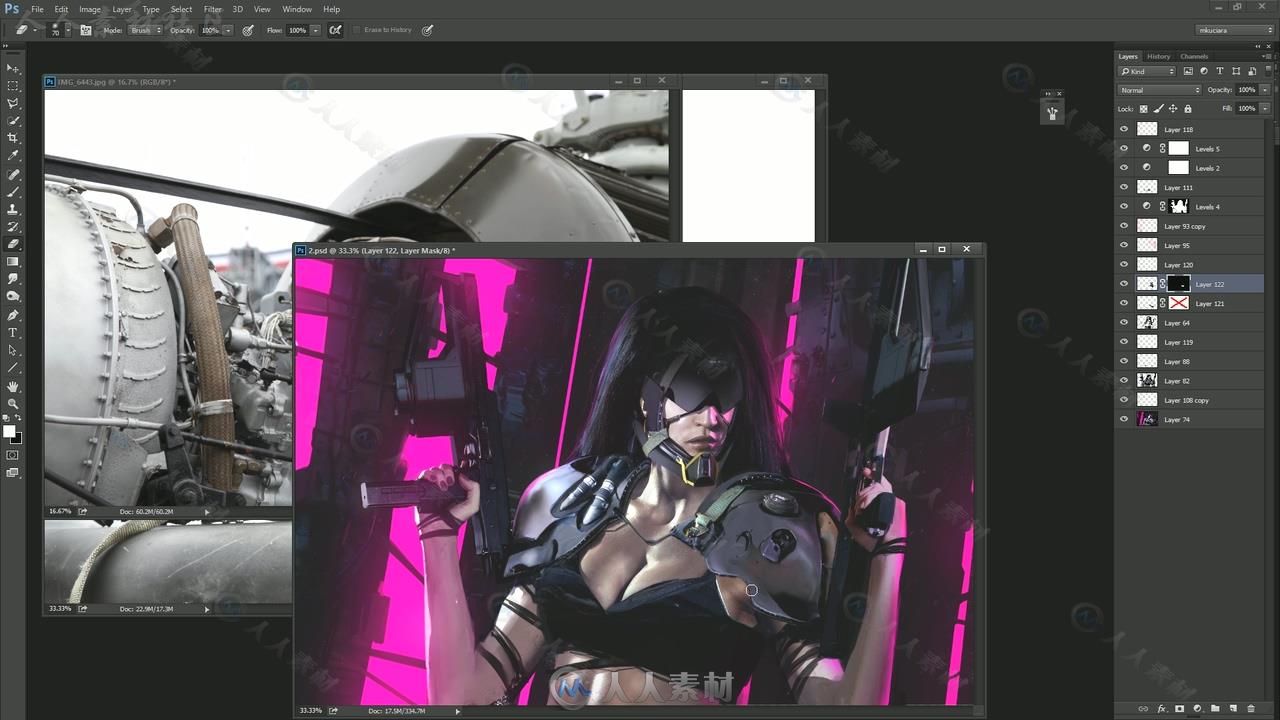Lock all layer attributes
This screenshot has height=720, width=1280.
pyautogui.click(x=1188, y=108)
